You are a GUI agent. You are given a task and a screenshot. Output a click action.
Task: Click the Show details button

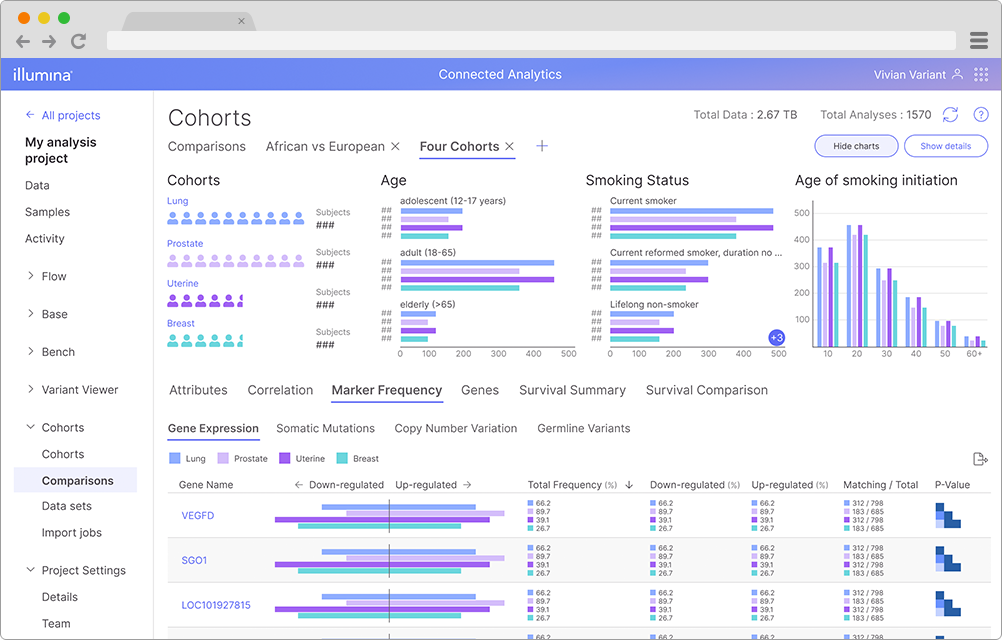(946, 146)
